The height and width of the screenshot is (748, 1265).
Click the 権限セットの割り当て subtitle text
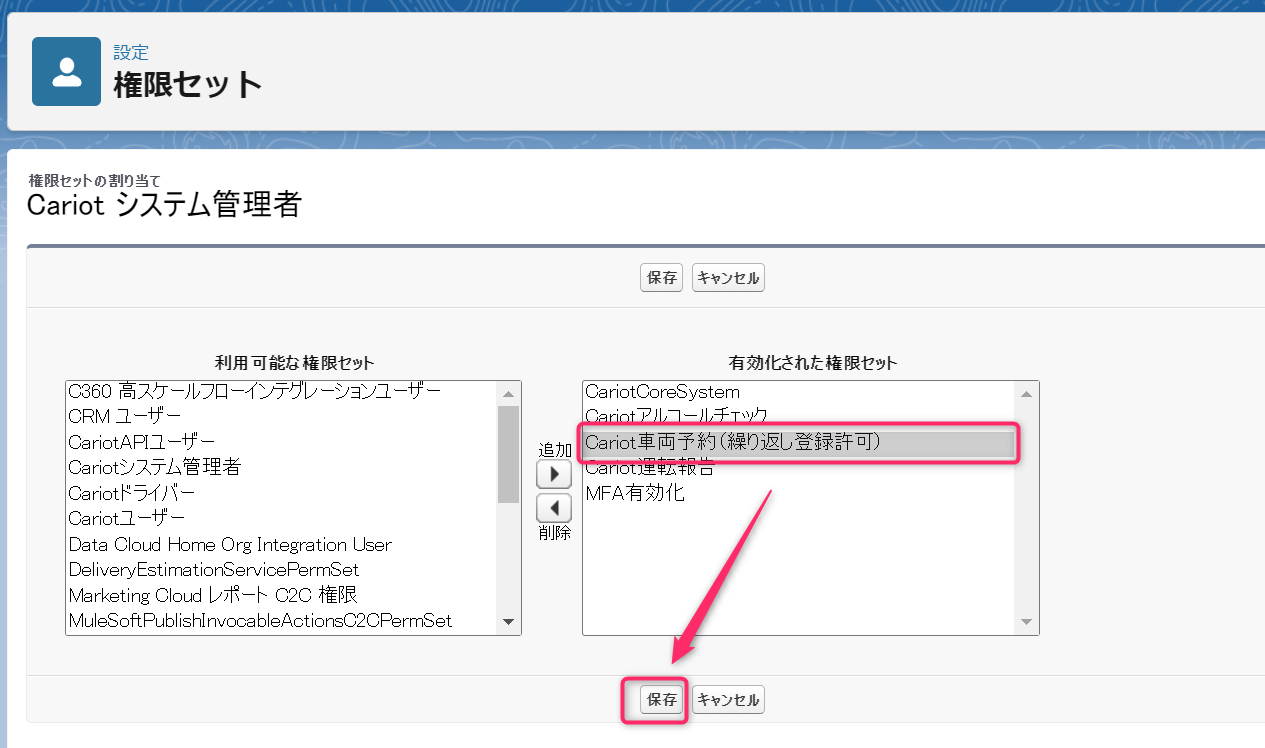[94, 180]
